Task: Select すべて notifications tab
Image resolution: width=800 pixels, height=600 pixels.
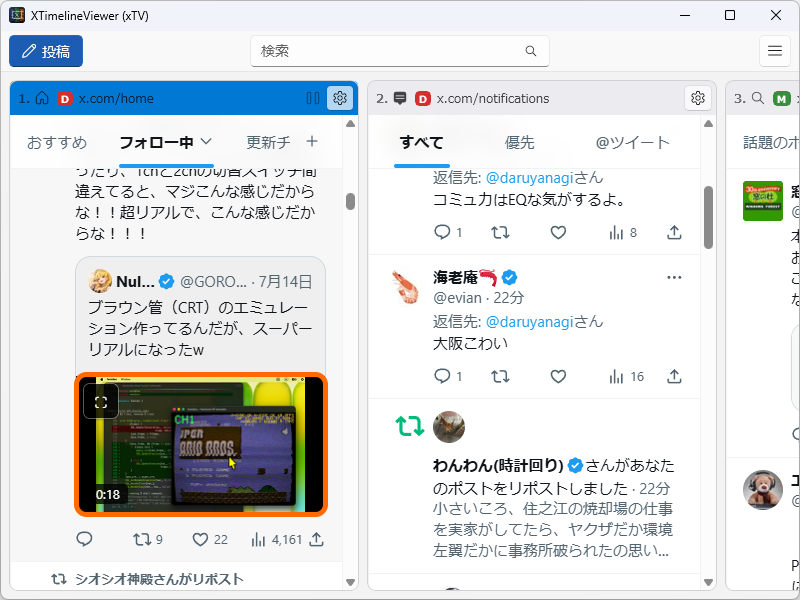Action: tap(421, 142)
